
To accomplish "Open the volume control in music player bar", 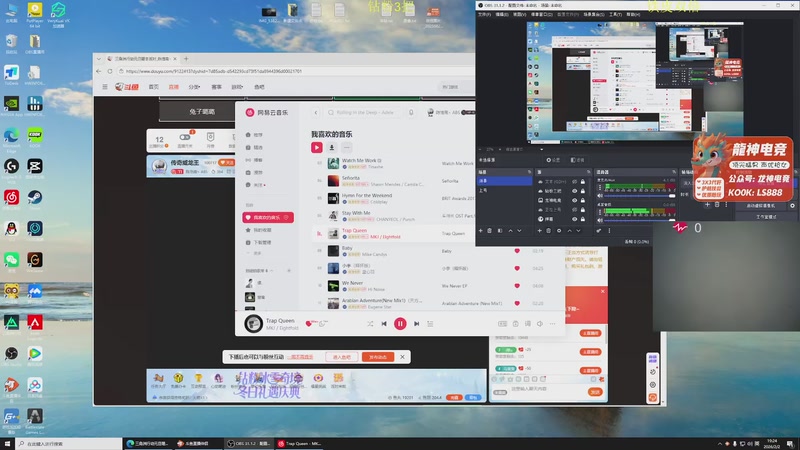I will click(540, 323).
